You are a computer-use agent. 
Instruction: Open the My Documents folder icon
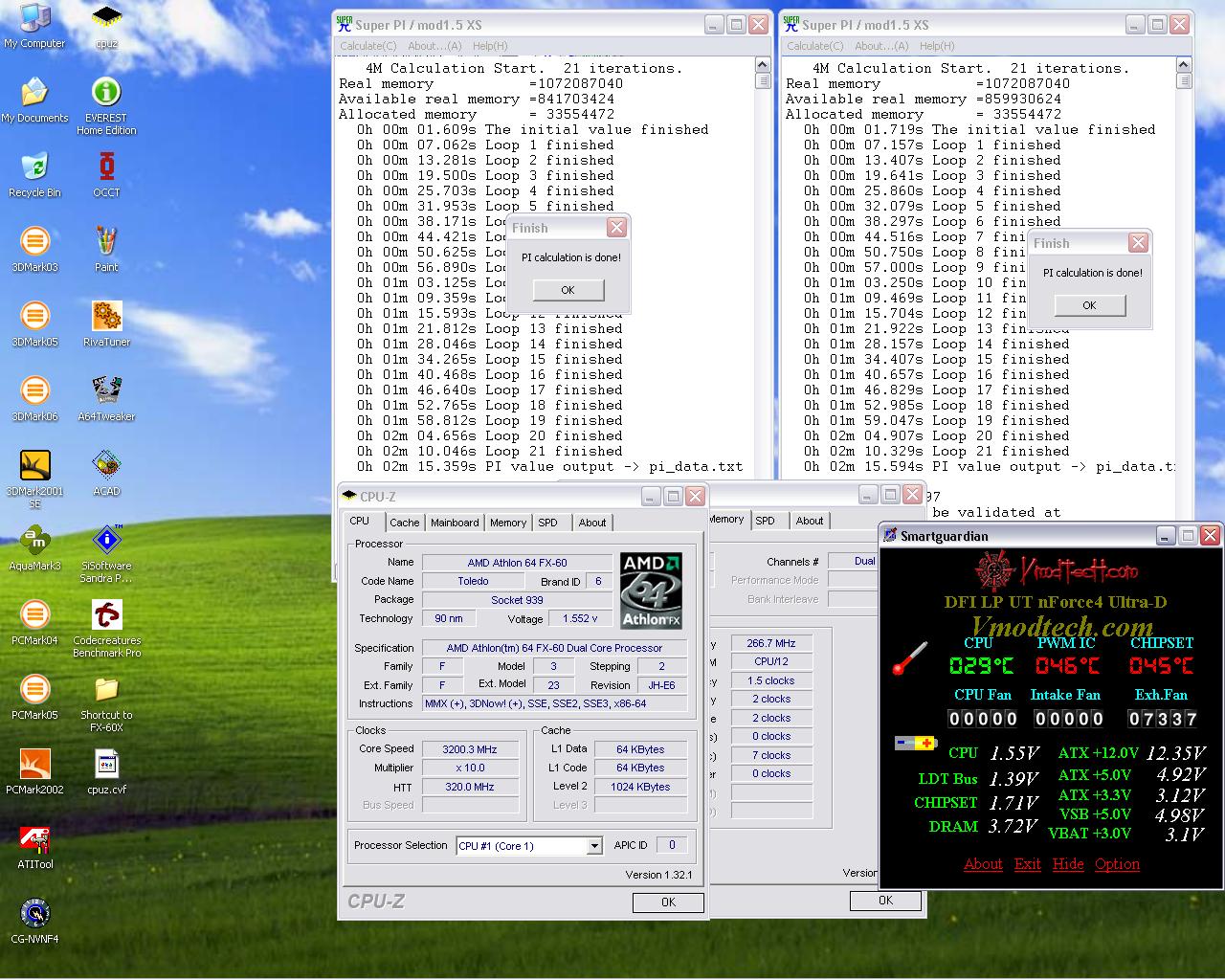(34, 100)
